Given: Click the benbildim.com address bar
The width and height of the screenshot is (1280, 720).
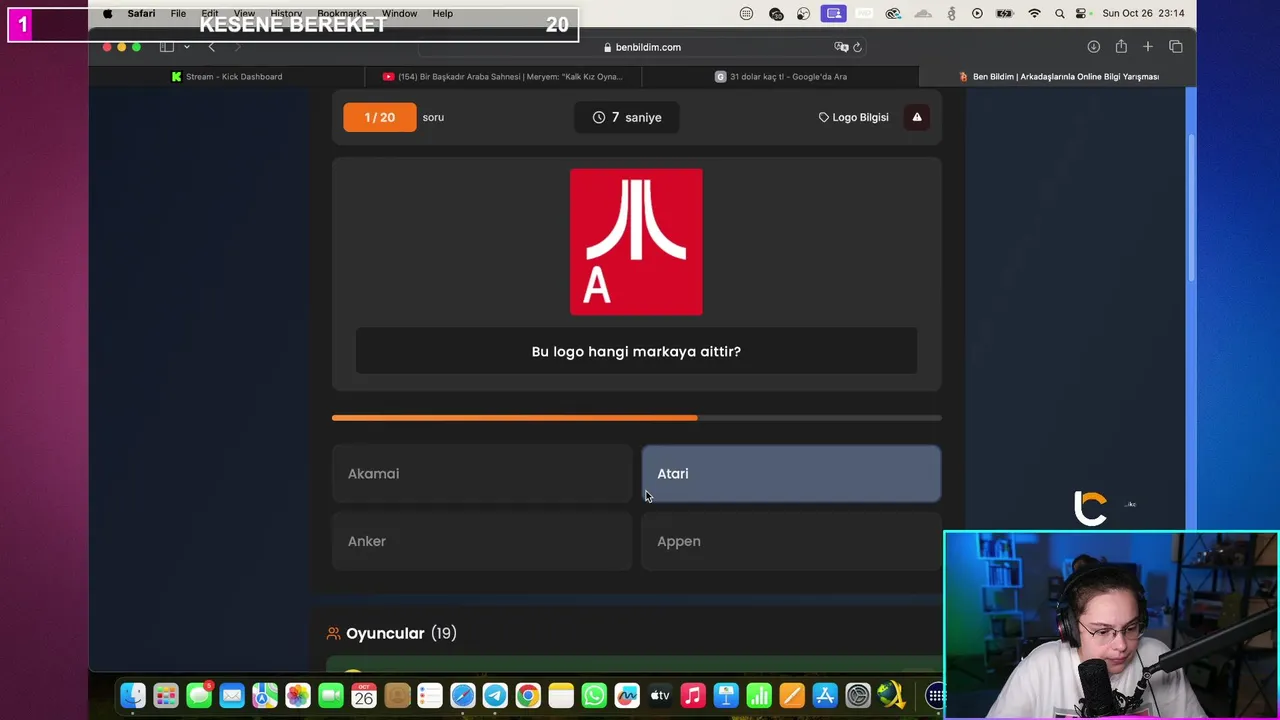Looking at the screenshot, I should pyautogui.click(x=642, y=47).
